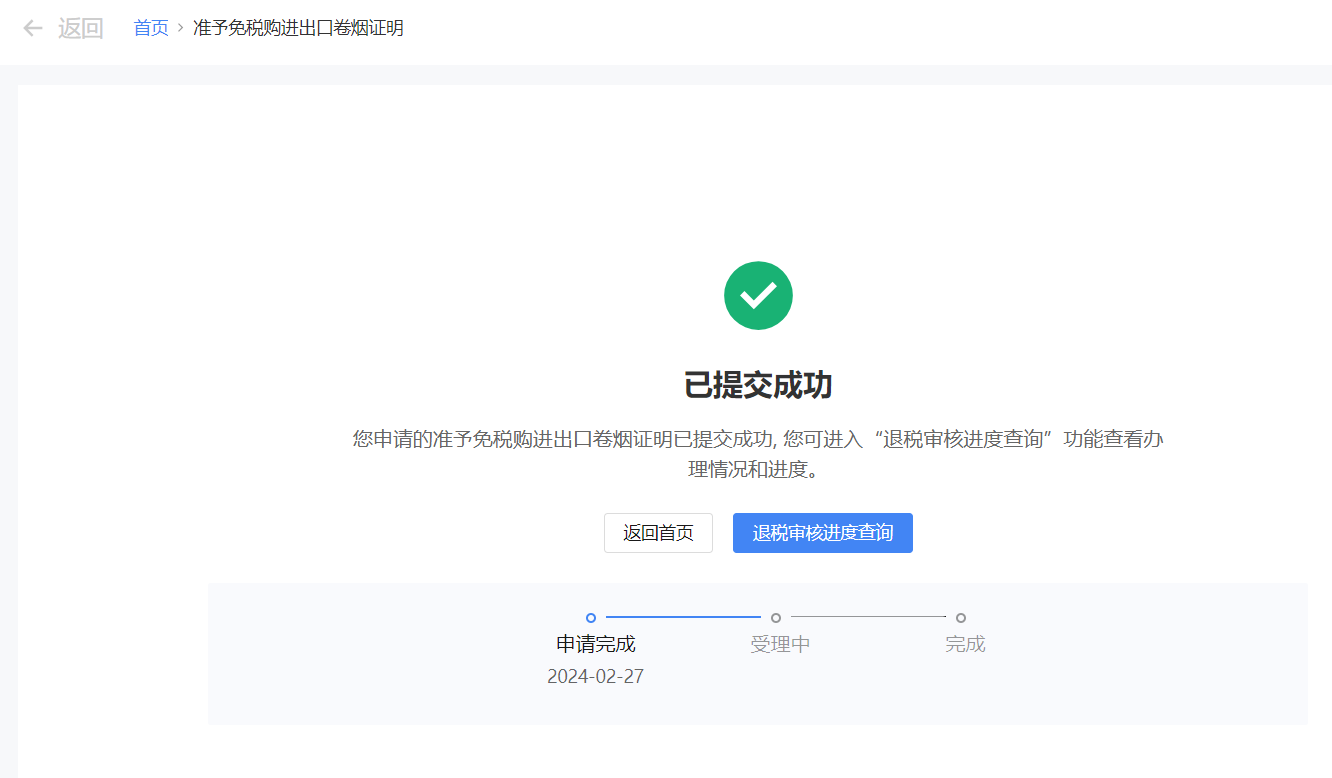Click the blue 申请完成 step circle
The width and height of the screenshot is (1332, 778).
point(591,618)
